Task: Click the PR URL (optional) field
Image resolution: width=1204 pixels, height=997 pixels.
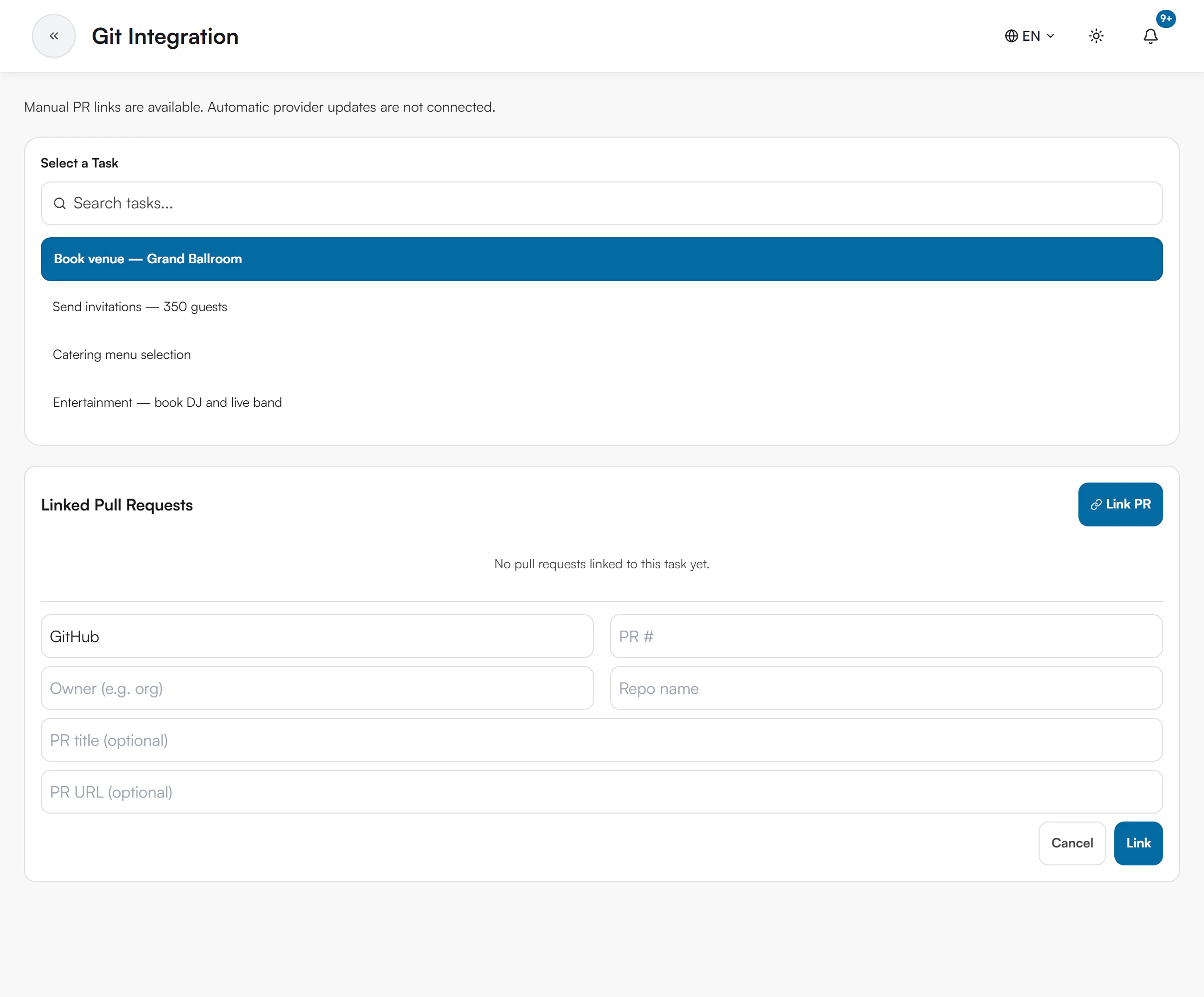Action: 602,792
